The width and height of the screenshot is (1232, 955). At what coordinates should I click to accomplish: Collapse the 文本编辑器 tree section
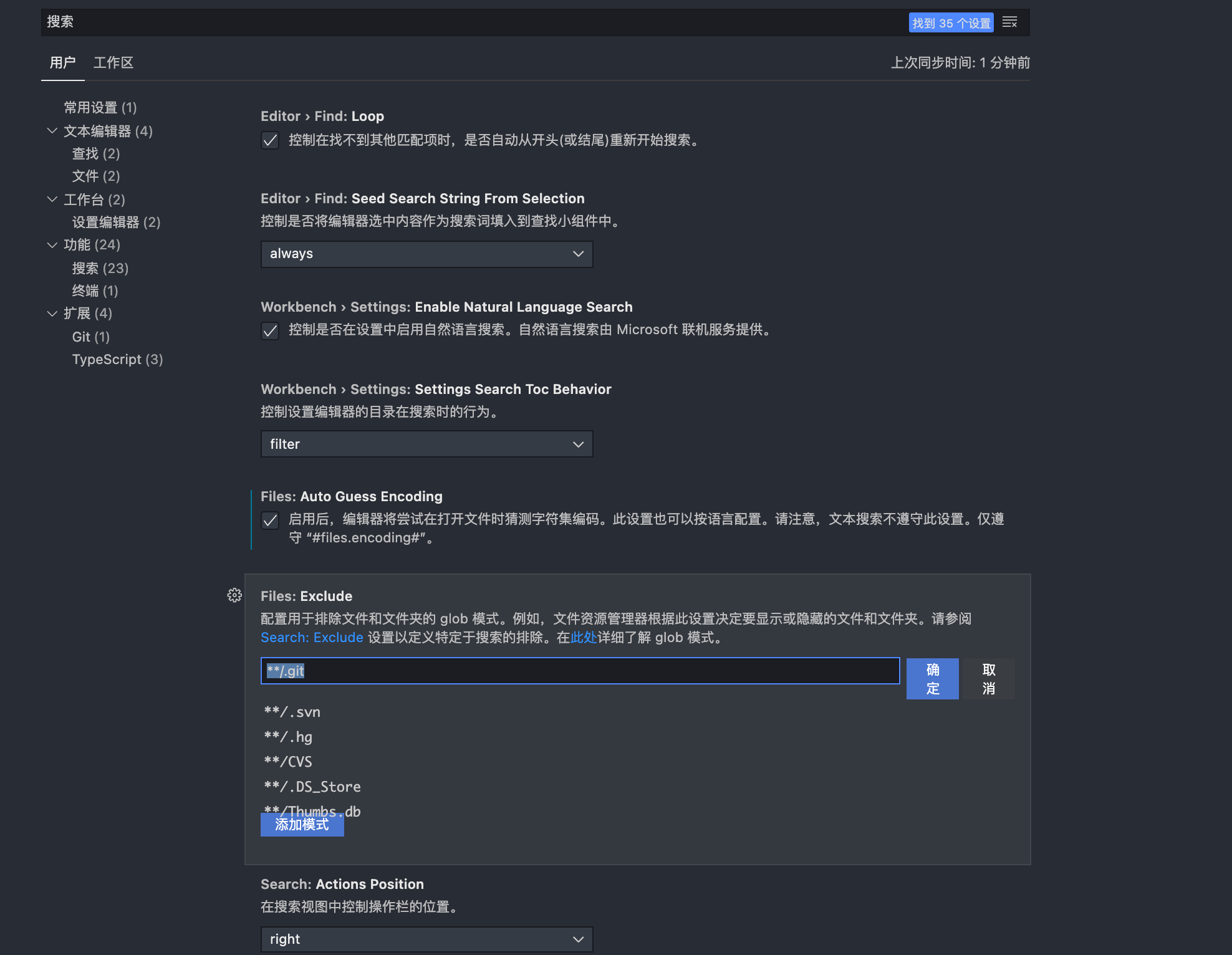coord(52,131)
